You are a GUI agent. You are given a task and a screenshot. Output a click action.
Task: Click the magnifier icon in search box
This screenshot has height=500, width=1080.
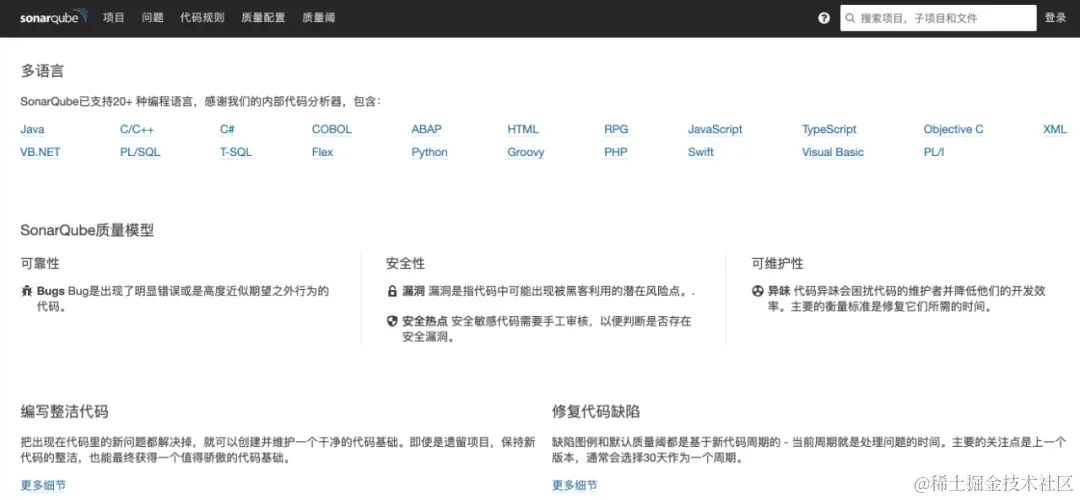pyautogui.click(x=852, y=18)
